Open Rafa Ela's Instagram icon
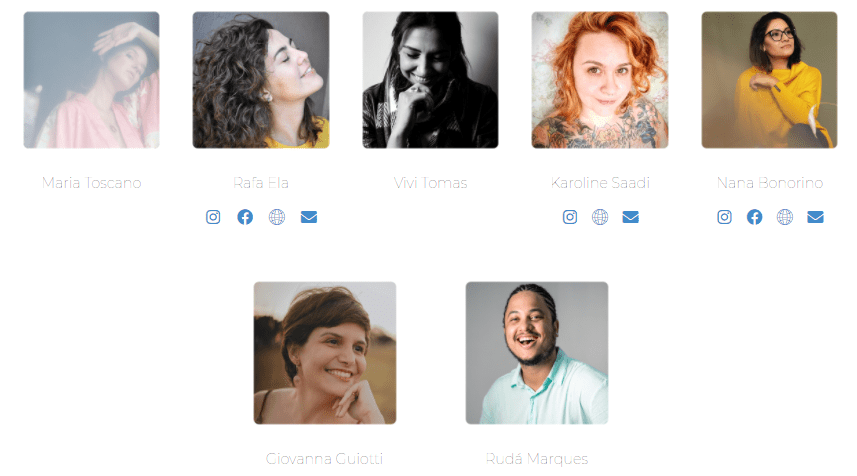857x476 pixels. pos(213,217)
